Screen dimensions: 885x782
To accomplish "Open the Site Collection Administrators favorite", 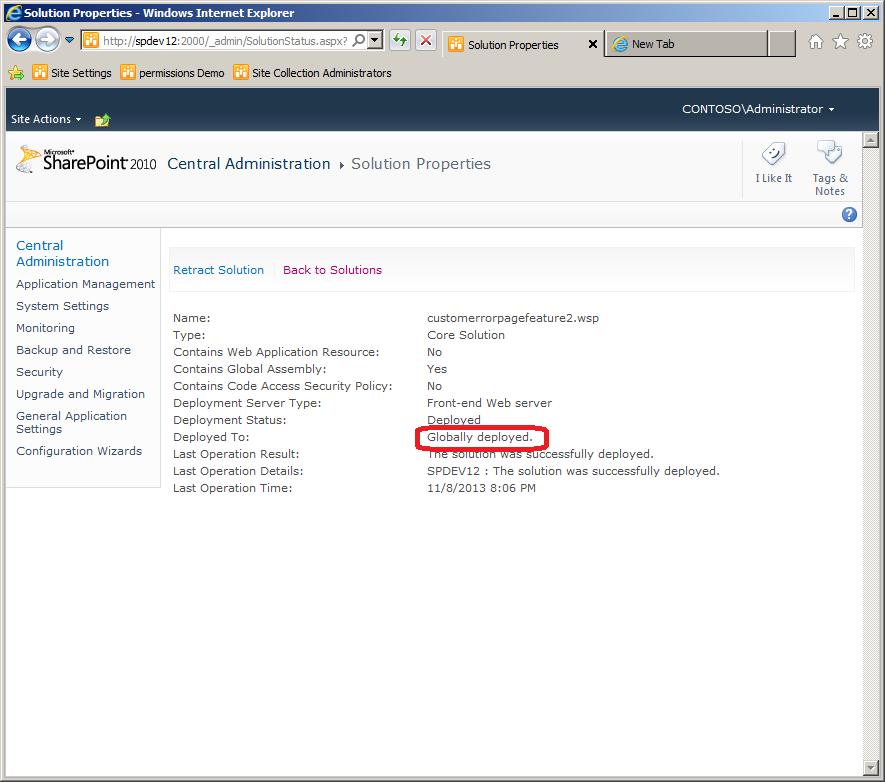I will pos(313,73).
